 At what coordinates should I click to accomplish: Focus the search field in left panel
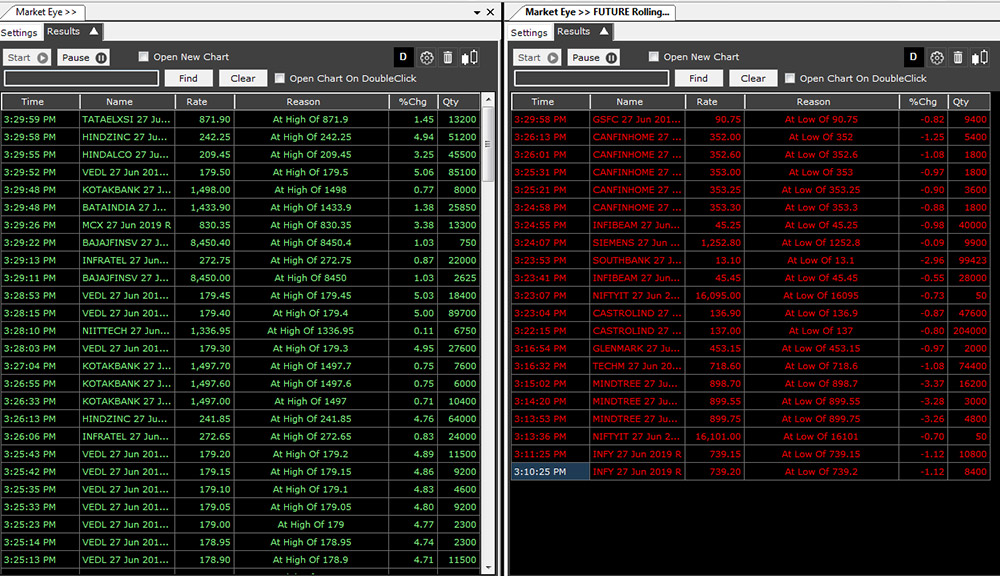82,78
